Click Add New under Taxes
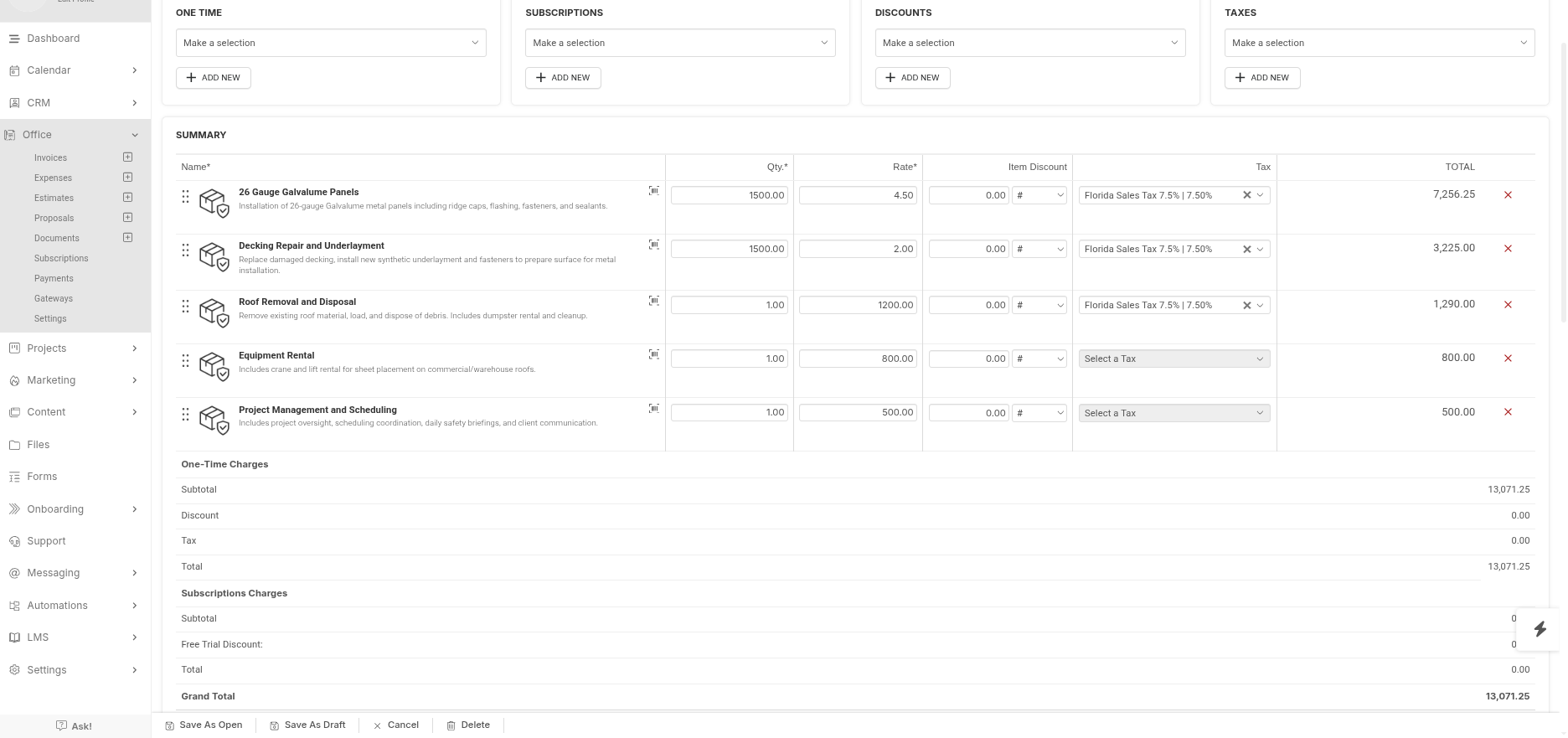Screen dimensions: 1568x738 pyautogui.click(x=1261, y=78)
